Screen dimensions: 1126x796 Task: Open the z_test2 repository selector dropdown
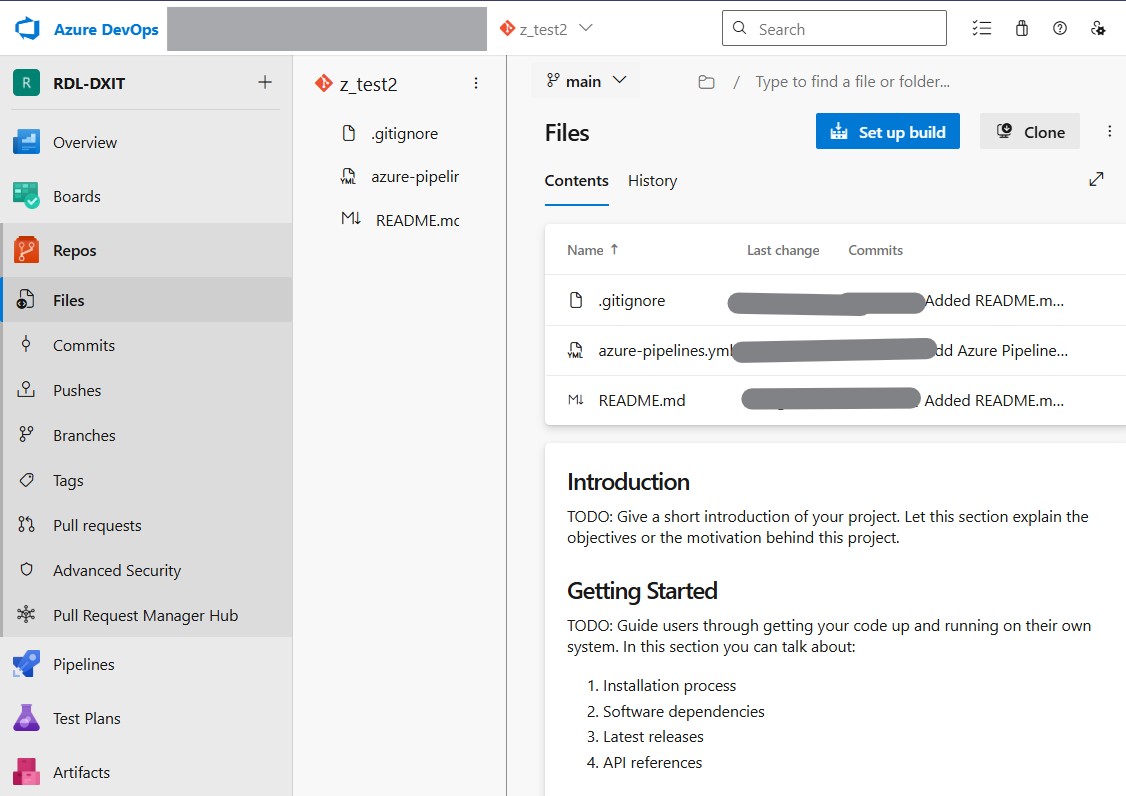point(546,29)
